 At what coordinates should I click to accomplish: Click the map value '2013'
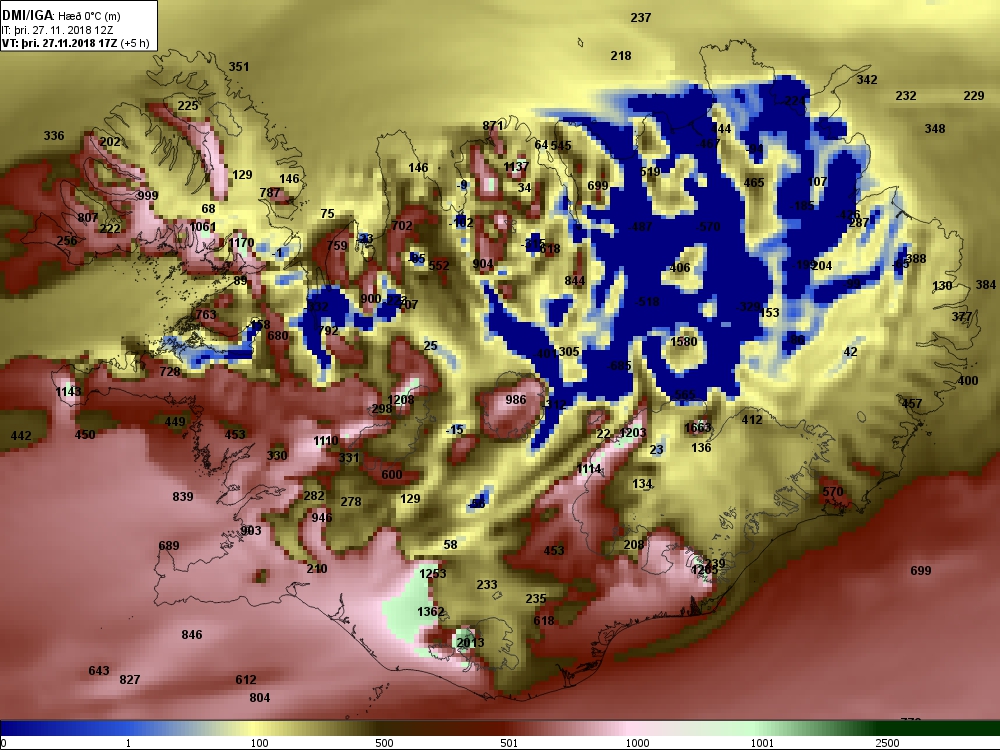click(x=470, y=642)
